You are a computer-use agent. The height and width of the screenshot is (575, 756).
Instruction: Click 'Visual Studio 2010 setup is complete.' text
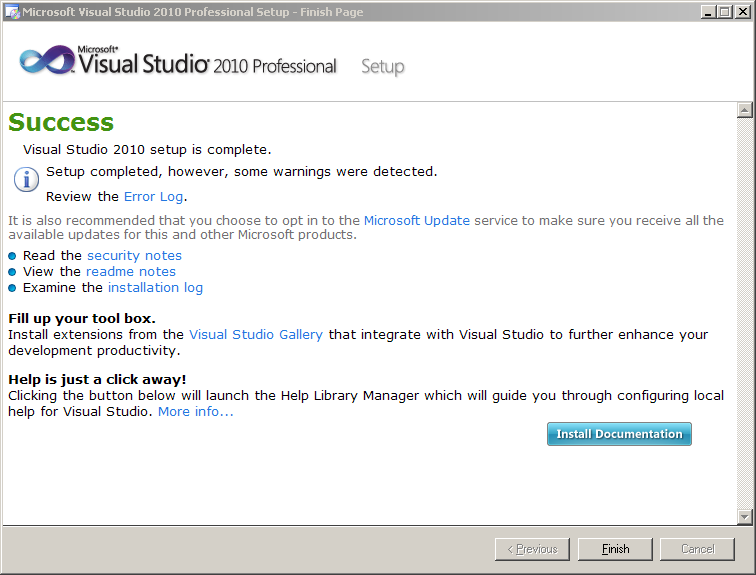(x=147, y=150)
